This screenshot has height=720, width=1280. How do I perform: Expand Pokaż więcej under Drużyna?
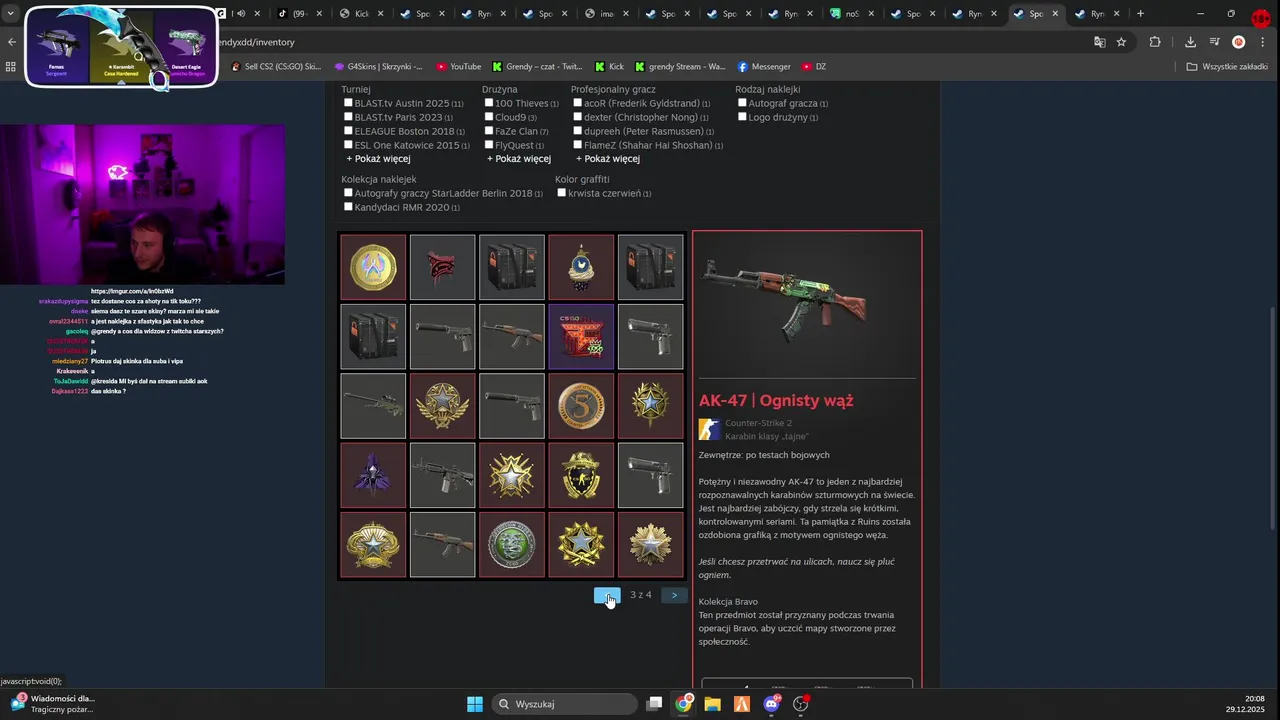click(519, 159)
